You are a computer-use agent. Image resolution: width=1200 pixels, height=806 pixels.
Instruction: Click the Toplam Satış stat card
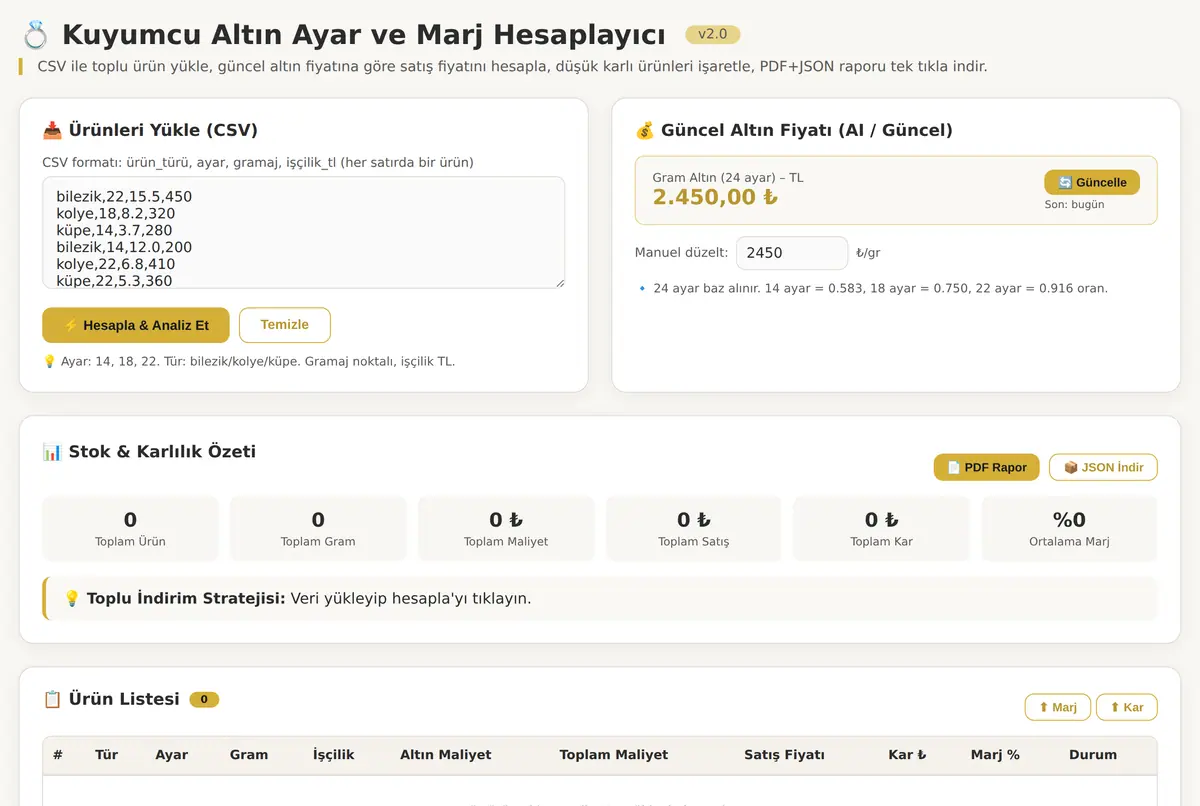(x=694, y=529)
